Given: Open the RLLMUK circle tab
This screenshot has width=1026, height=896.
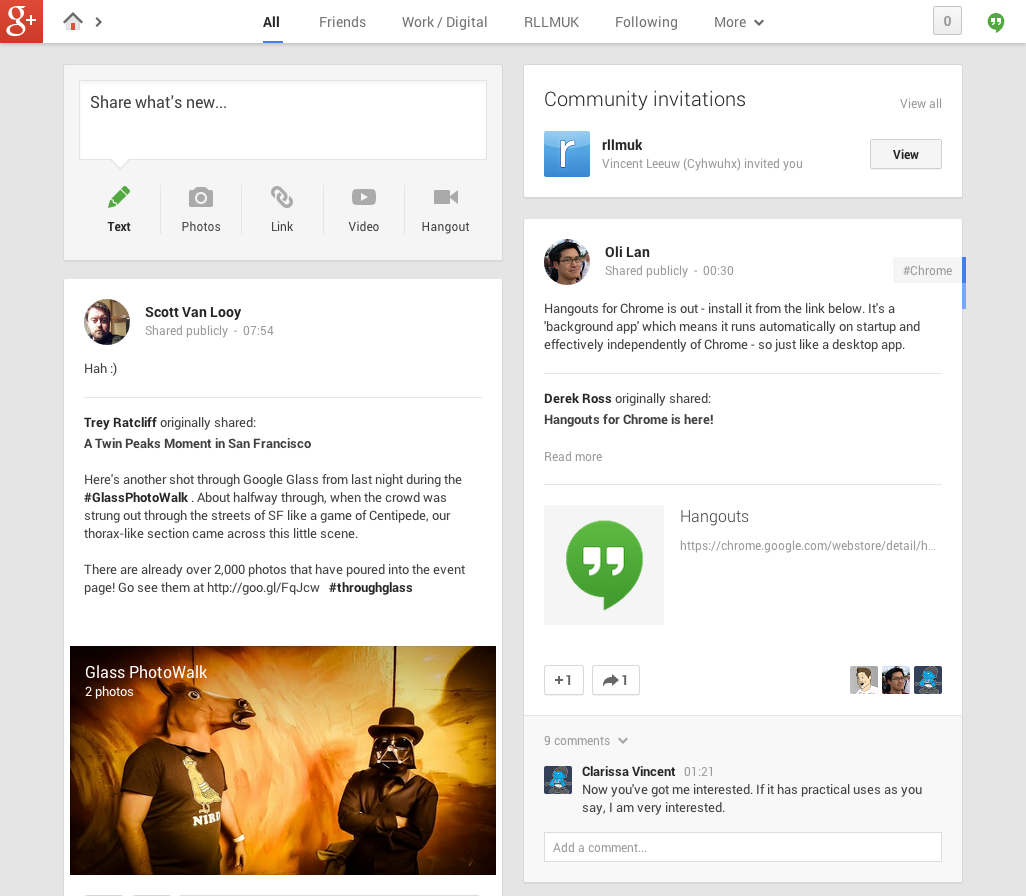Looking at the screenshot, I should coord(551,22).
